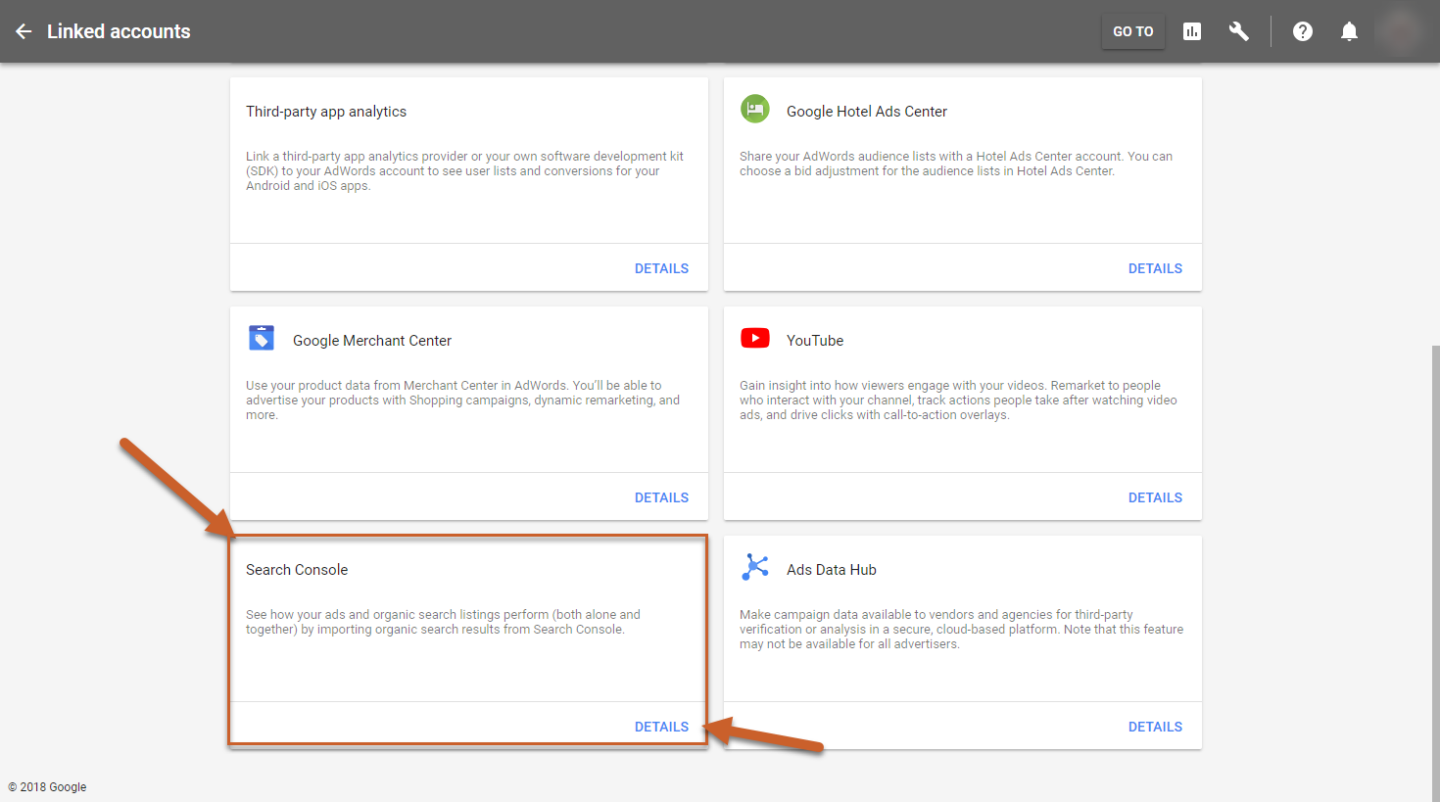Image resolution: width=1440 pixels, height=802 pixels.
Task: Open the Reports chart icon
Action: [1192, 31]
